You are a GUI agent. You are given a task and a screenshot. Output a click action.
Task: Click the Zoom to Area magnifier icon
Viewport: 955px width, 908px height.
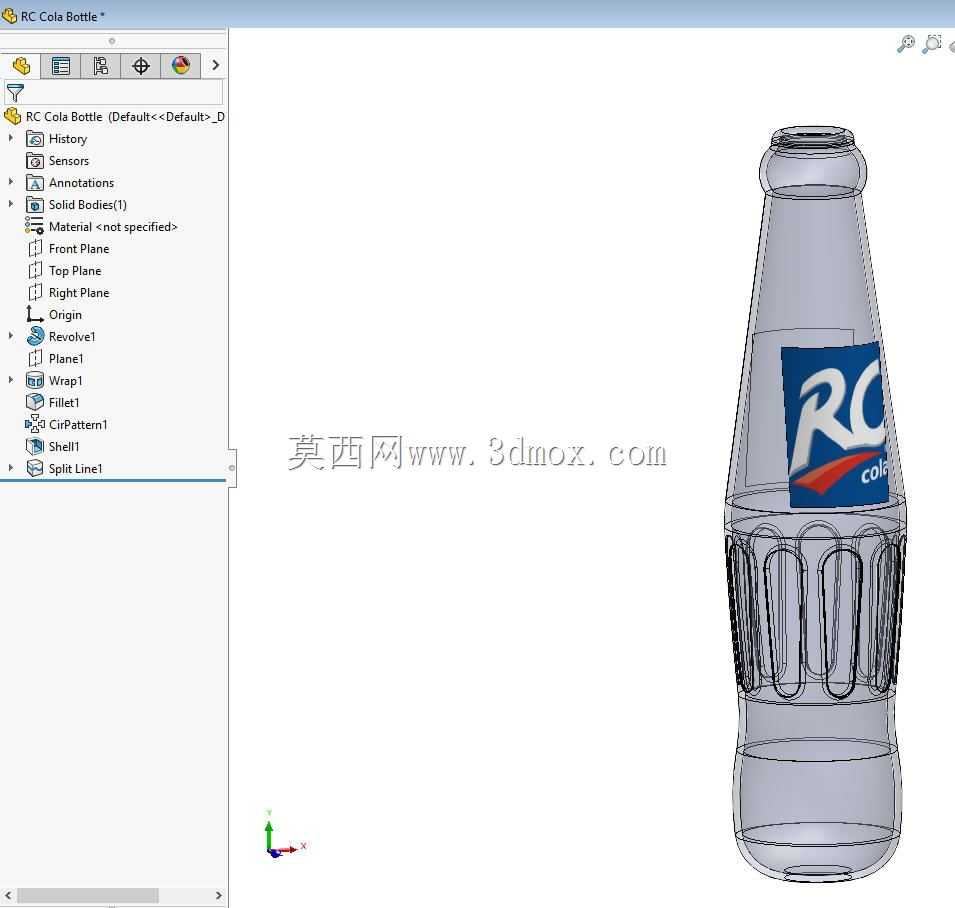tap(932, 44)
